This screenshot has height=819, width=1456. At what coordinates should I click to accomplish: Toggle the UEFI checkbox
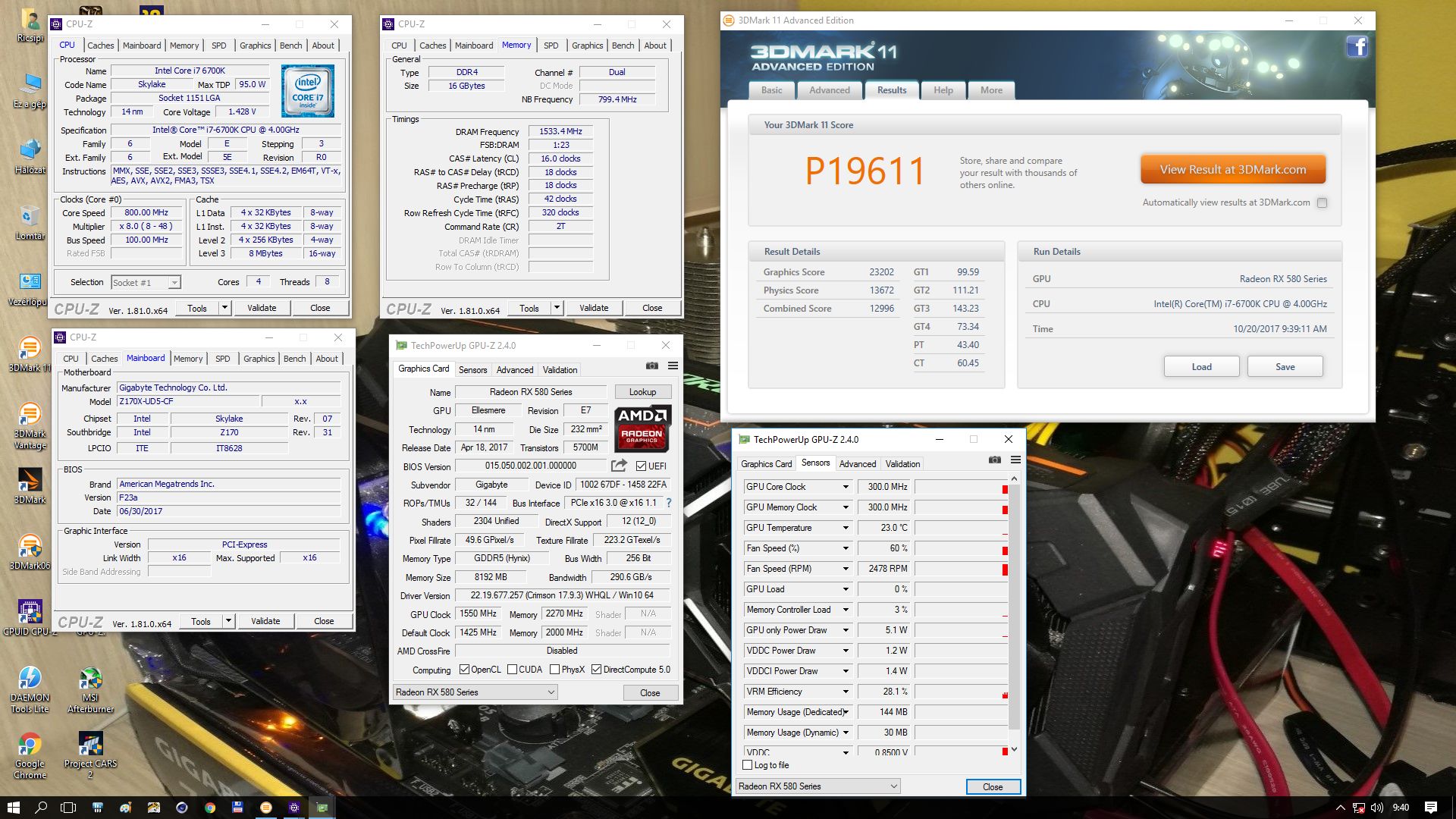coord(642,466)
